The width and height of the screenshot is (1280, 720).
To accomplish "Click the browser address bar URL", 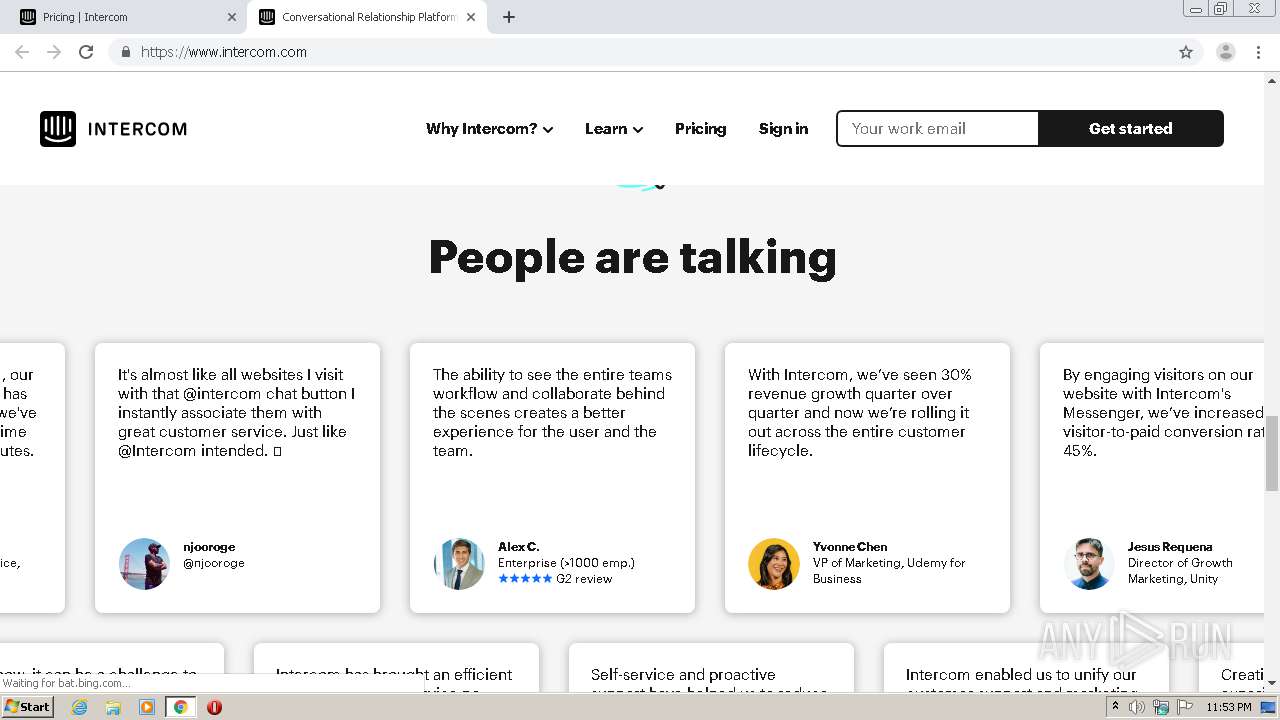I will [x=224, y=52].
